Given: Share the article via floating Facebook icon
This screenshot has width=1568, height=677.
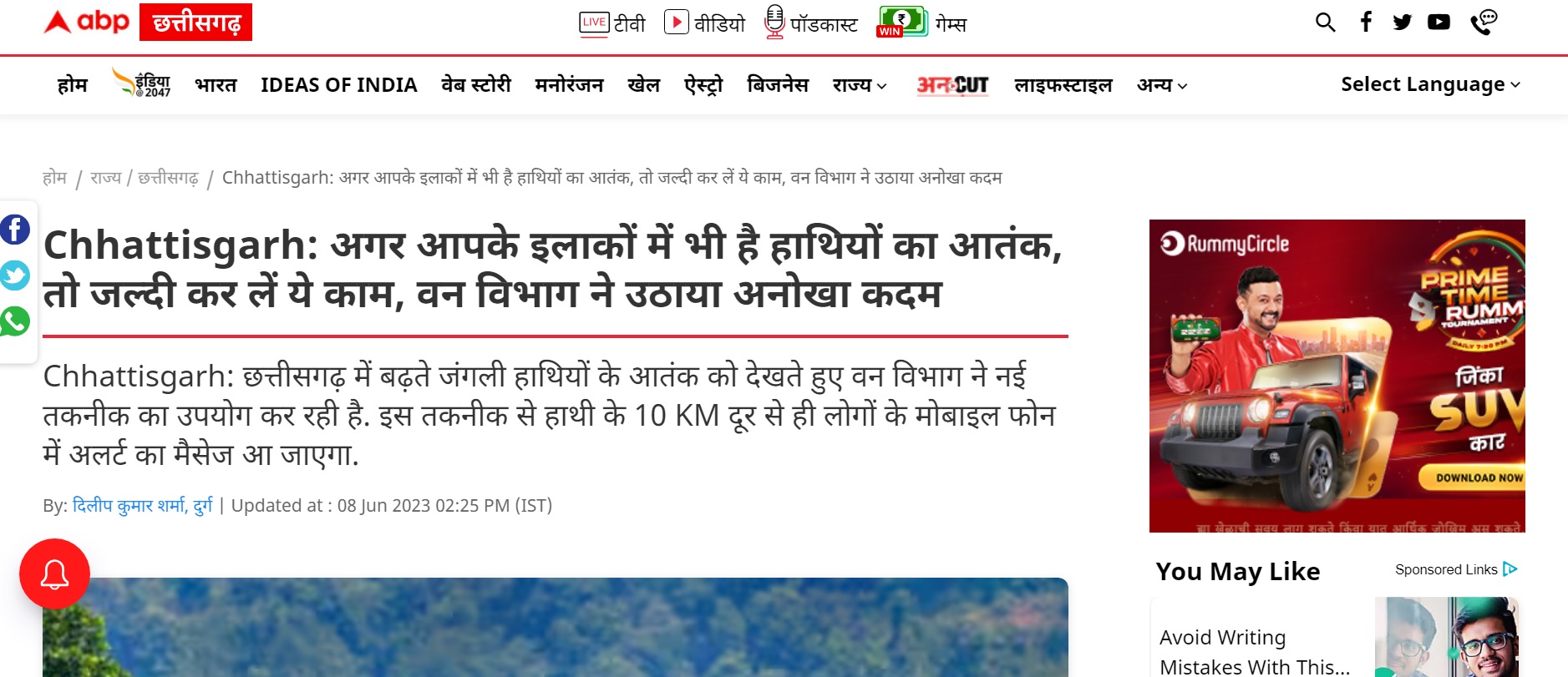Looking at the screenshot, I should pos(15,229).
